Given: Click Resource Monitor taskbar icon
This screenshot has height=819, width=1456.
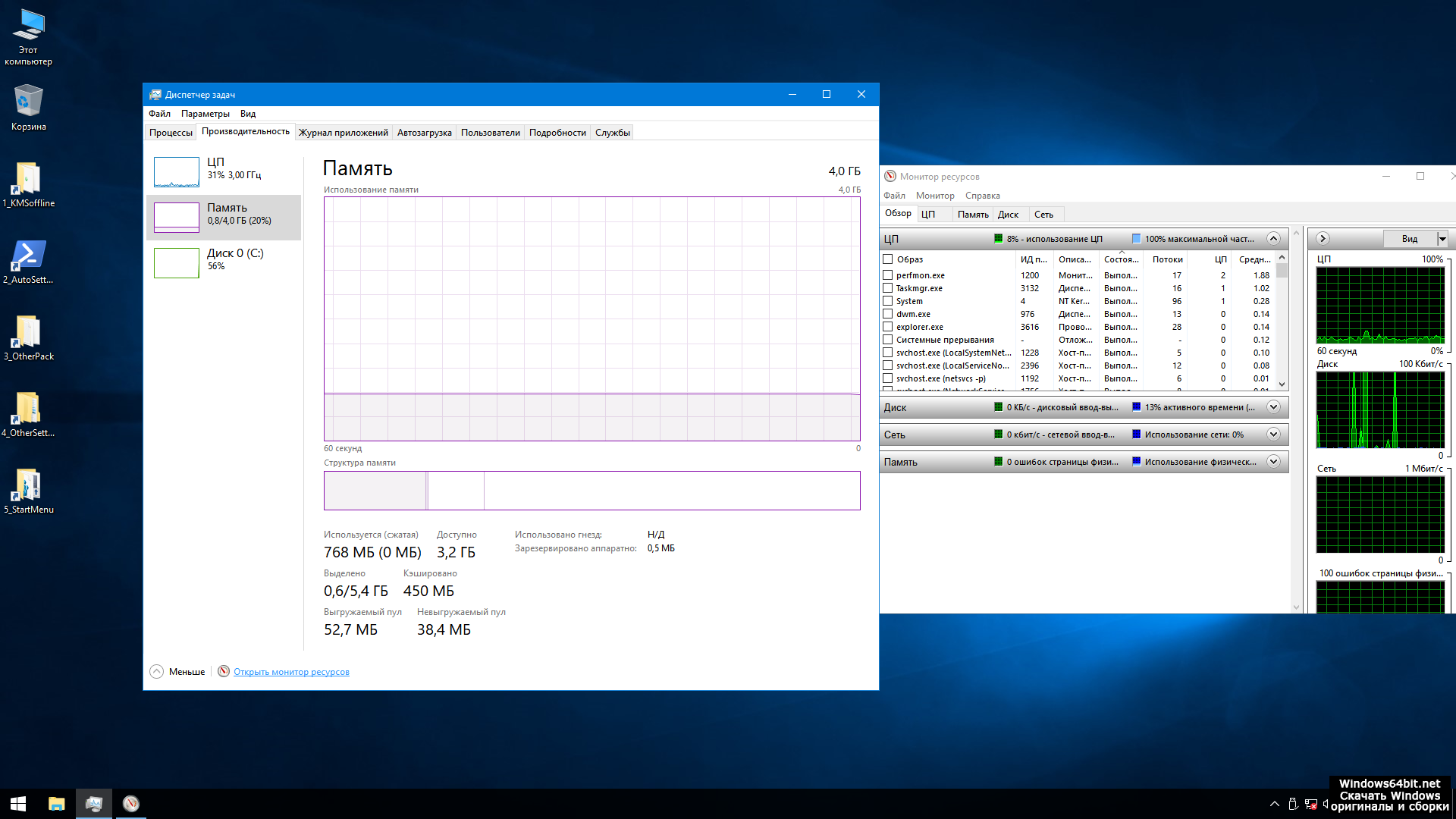Looking at the screenshot, I should (x=131, y=804).
